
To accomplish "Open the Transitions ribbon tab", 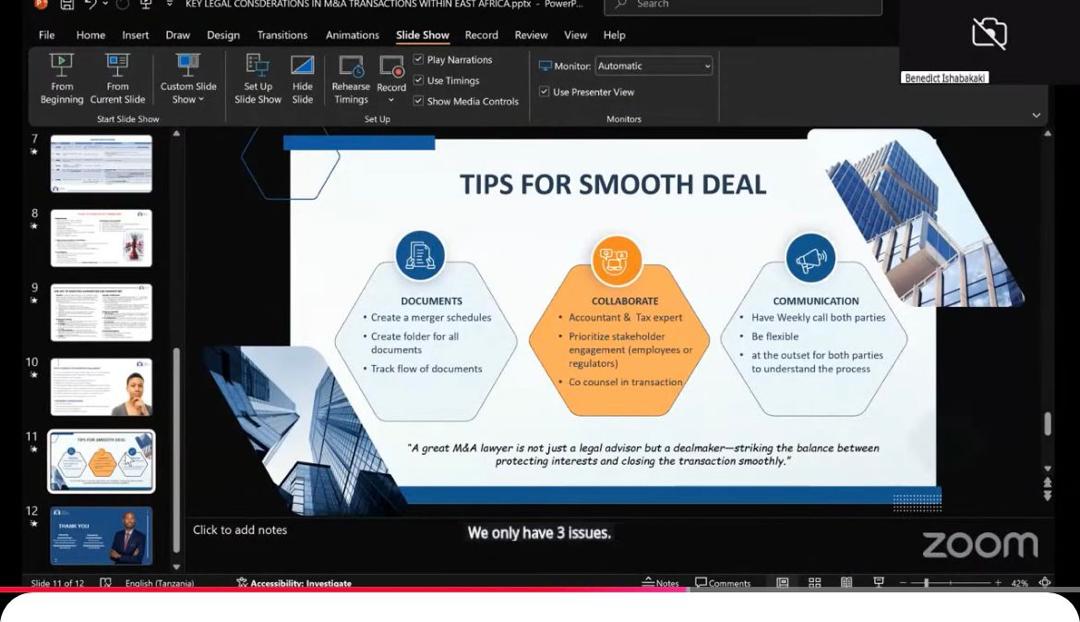I will [282, 35].
